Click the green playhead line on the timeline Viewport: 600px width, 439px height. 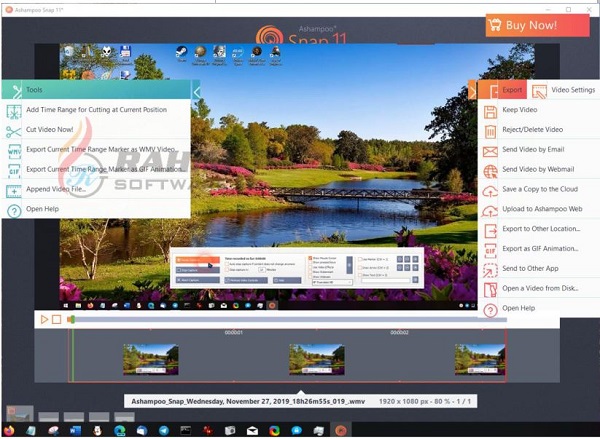click(73, 355)
